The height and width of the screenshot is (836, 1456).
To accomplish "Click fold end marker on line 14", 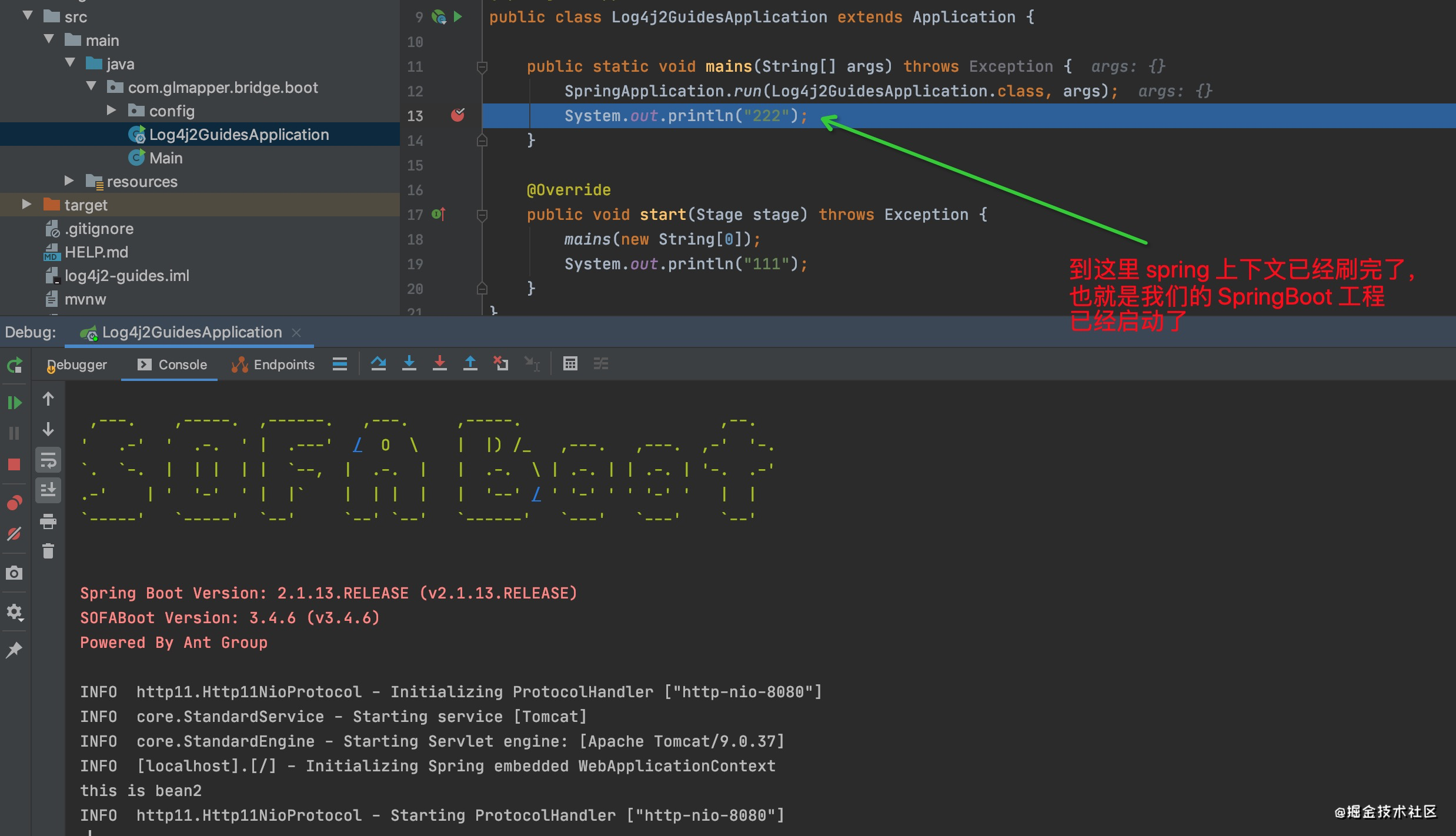I will 482,141.
